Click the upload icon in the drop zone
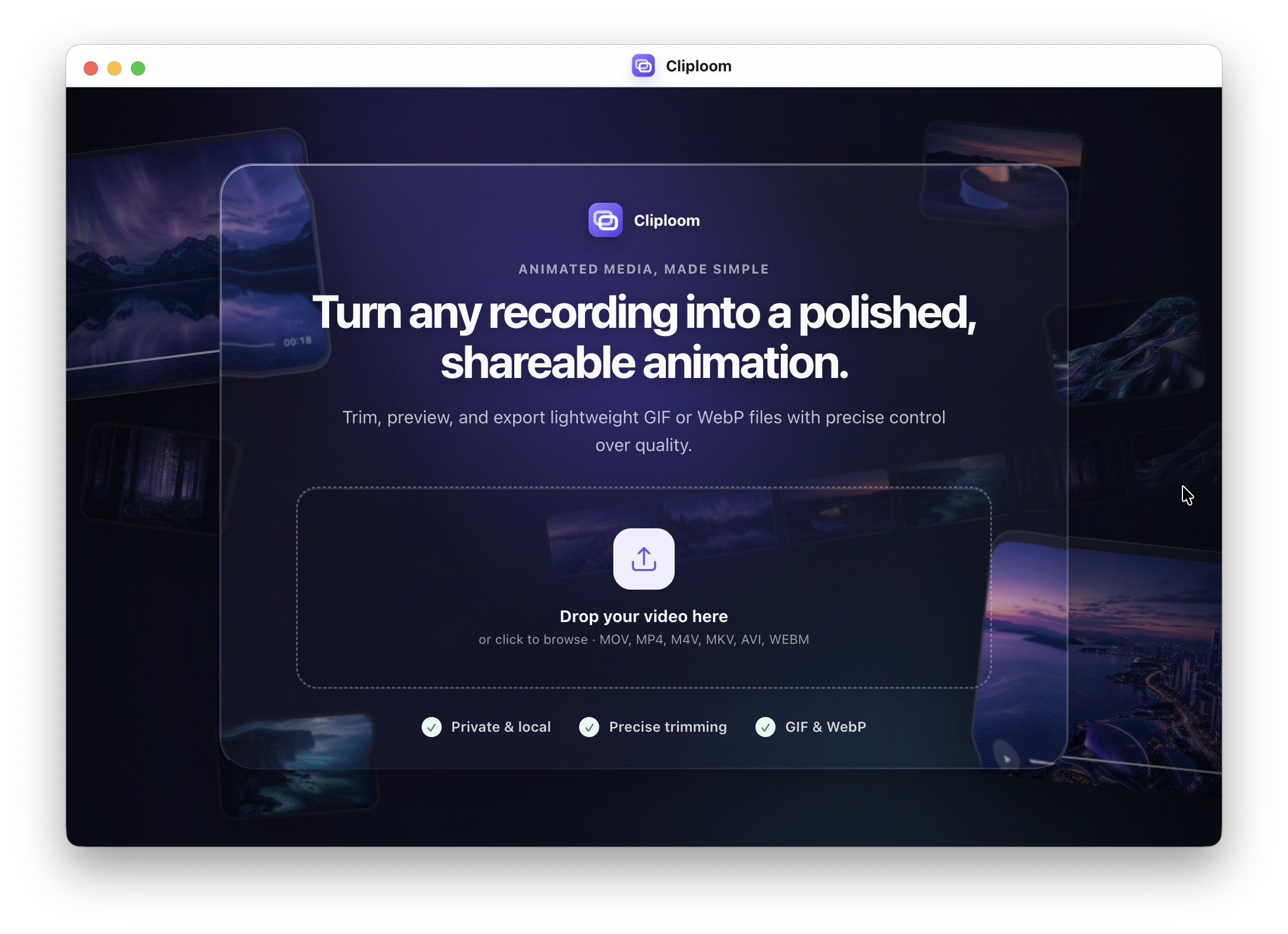The height and width of the screenshot is (934, 1288). [643, 558]
